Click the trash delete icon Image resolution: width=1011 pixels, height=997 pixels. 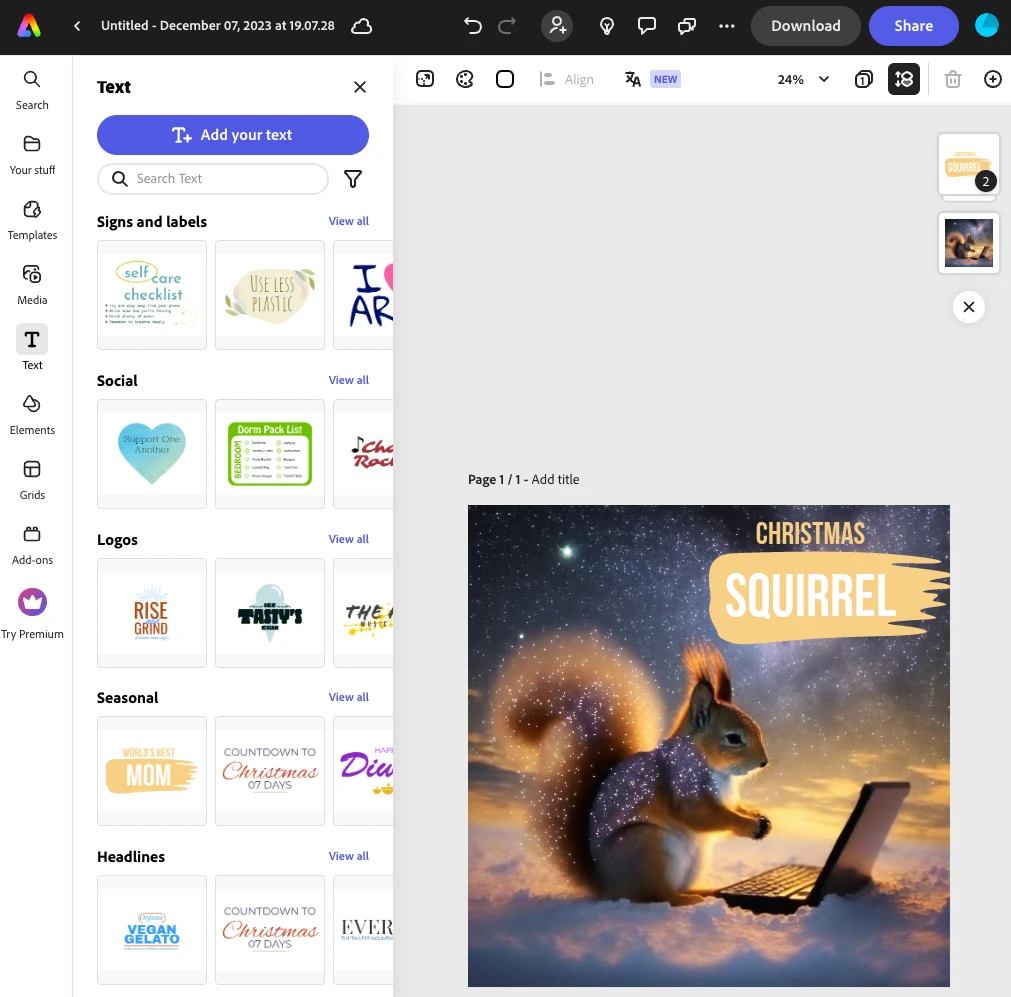[x=953, y=79]
